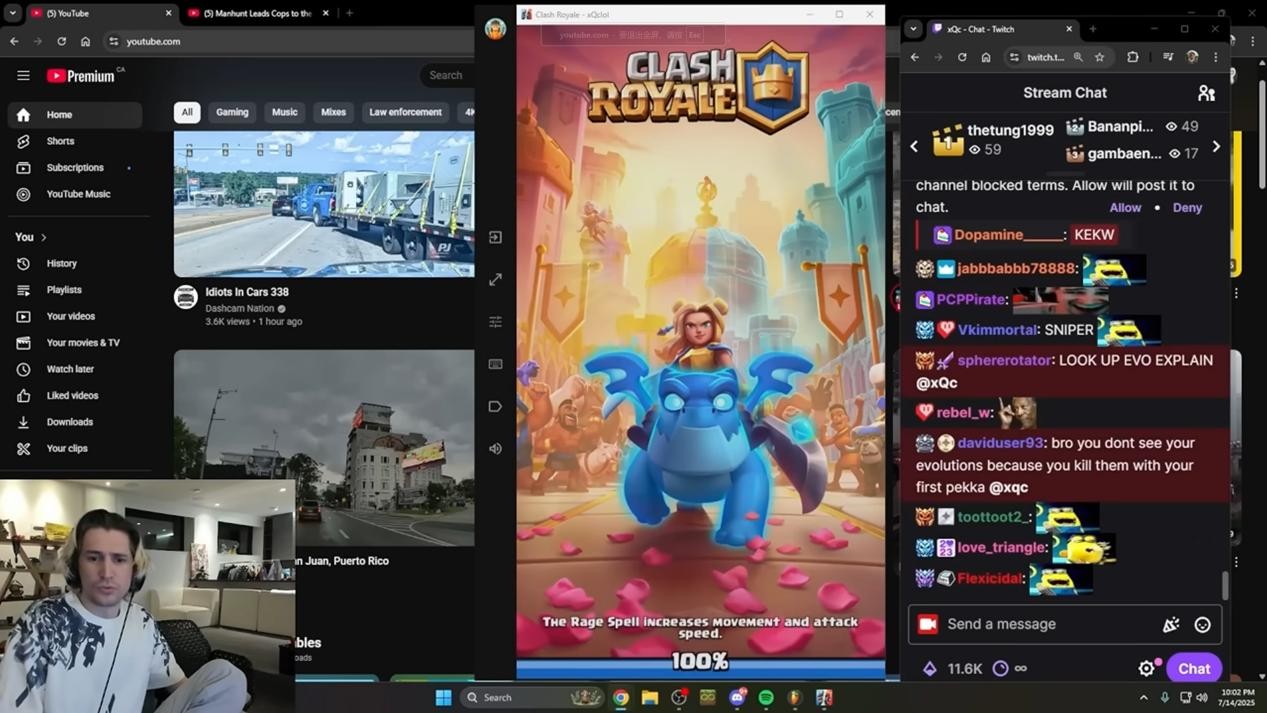Image resolution: width=1267 pixels, height=713 pixels.
Task: Select the xQc - Chat - Twitch tab
Action: [1002, 29]
